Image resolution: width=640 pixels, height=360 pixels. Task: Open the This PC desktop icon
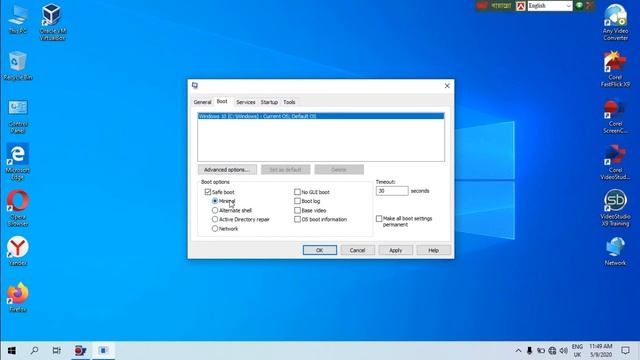[x=18, y=19]
